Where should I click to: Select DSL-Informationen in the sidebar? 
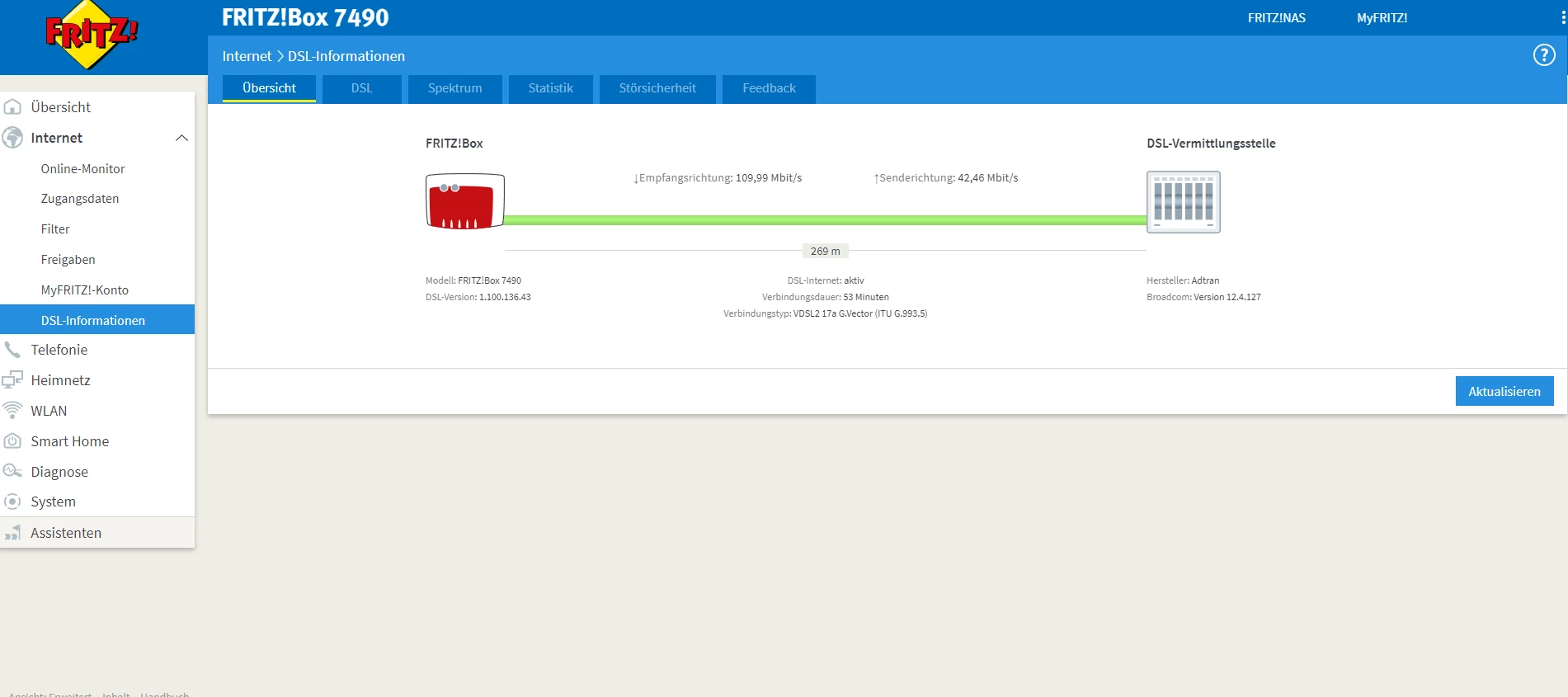tap(97, 320)
